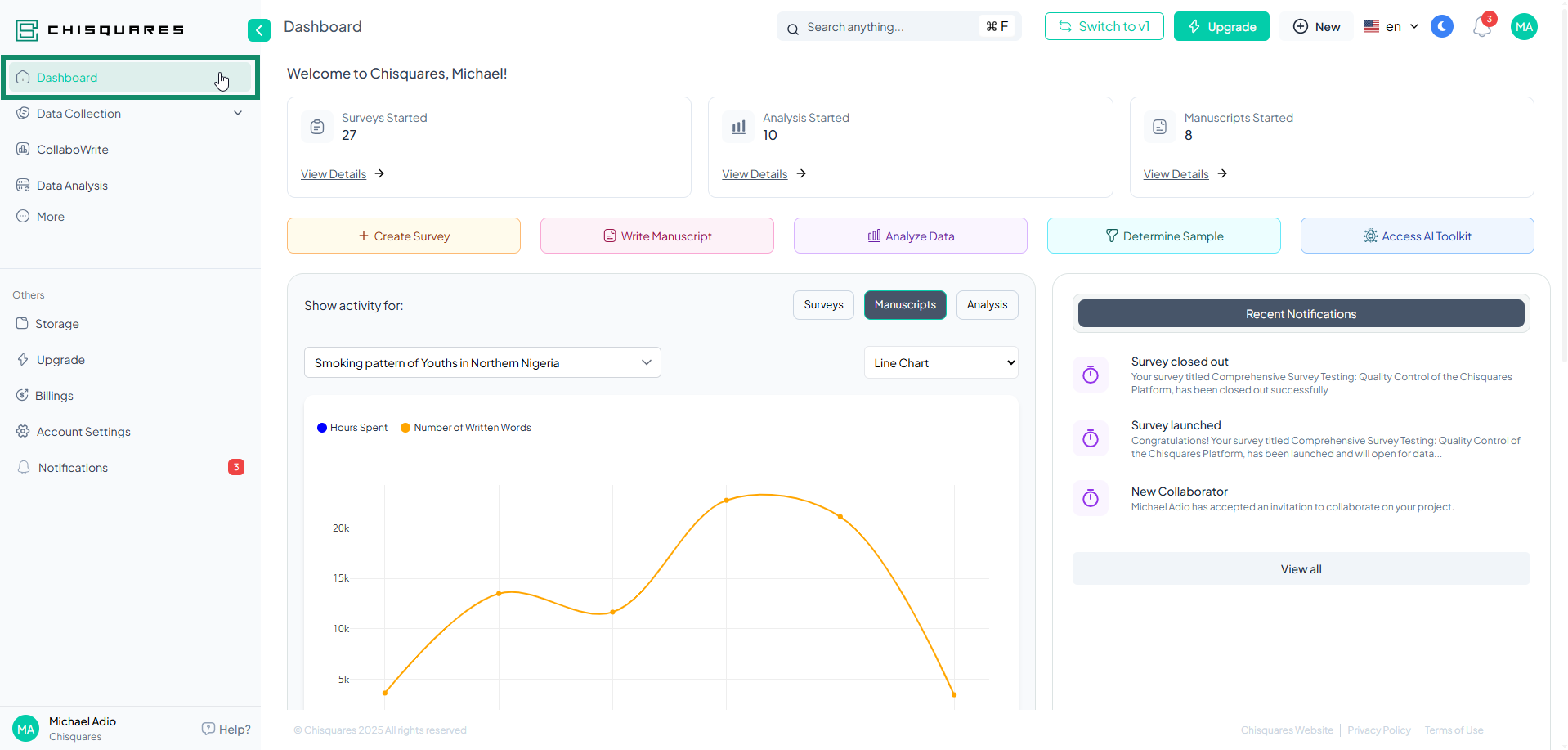Open Storage in the sidebar
Screen dimensions: 1568x750
coord(56,324)
